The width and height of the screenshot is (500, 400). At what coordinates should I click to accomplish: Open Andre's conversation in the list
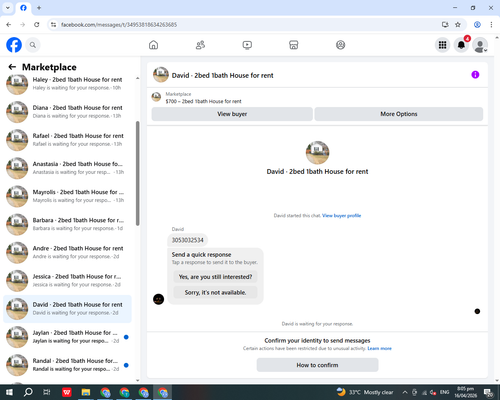[68, 252]
